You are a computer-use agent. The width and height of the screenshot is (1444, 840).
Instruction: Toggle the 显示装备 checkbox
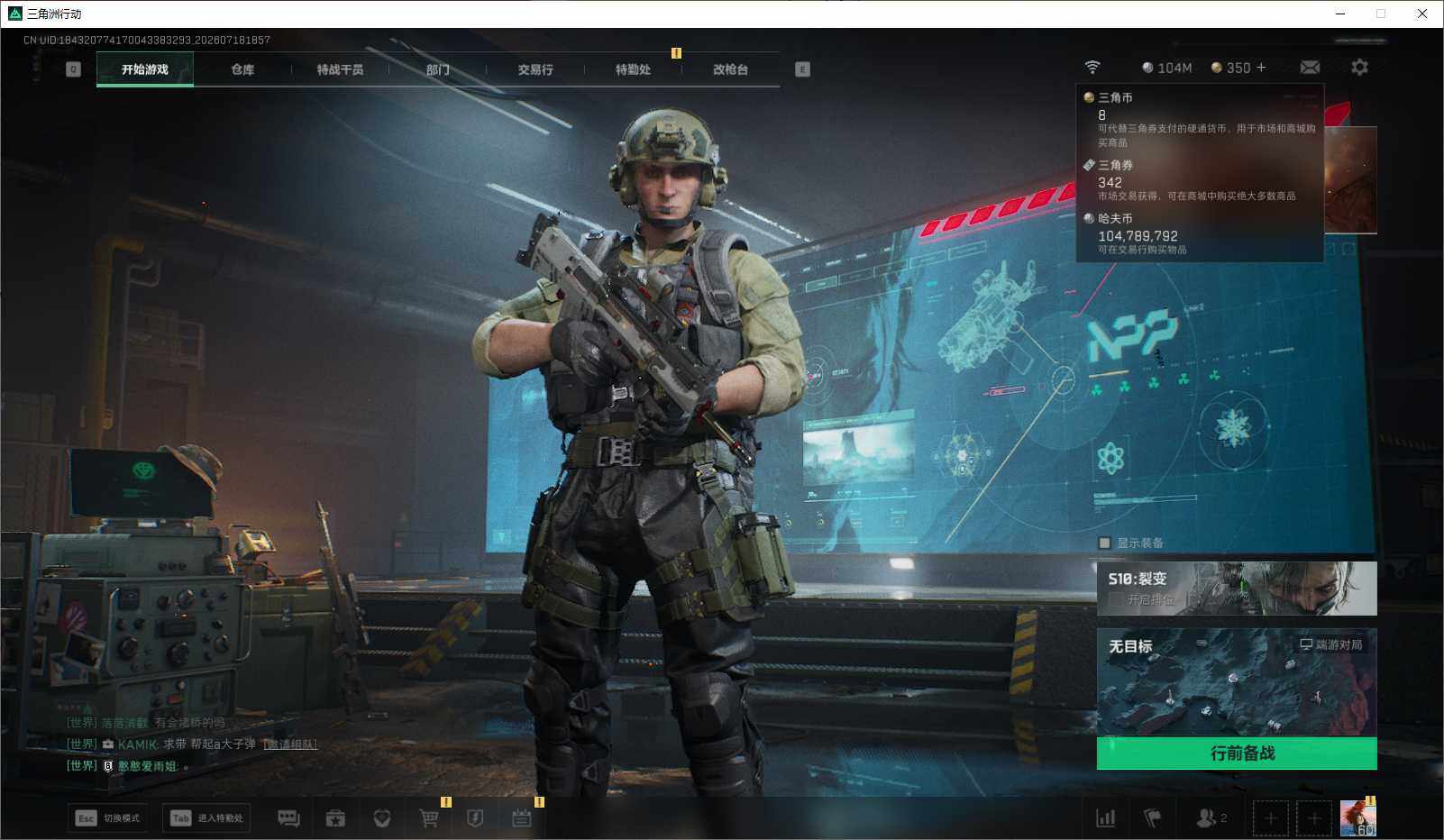click(1104, 543)
